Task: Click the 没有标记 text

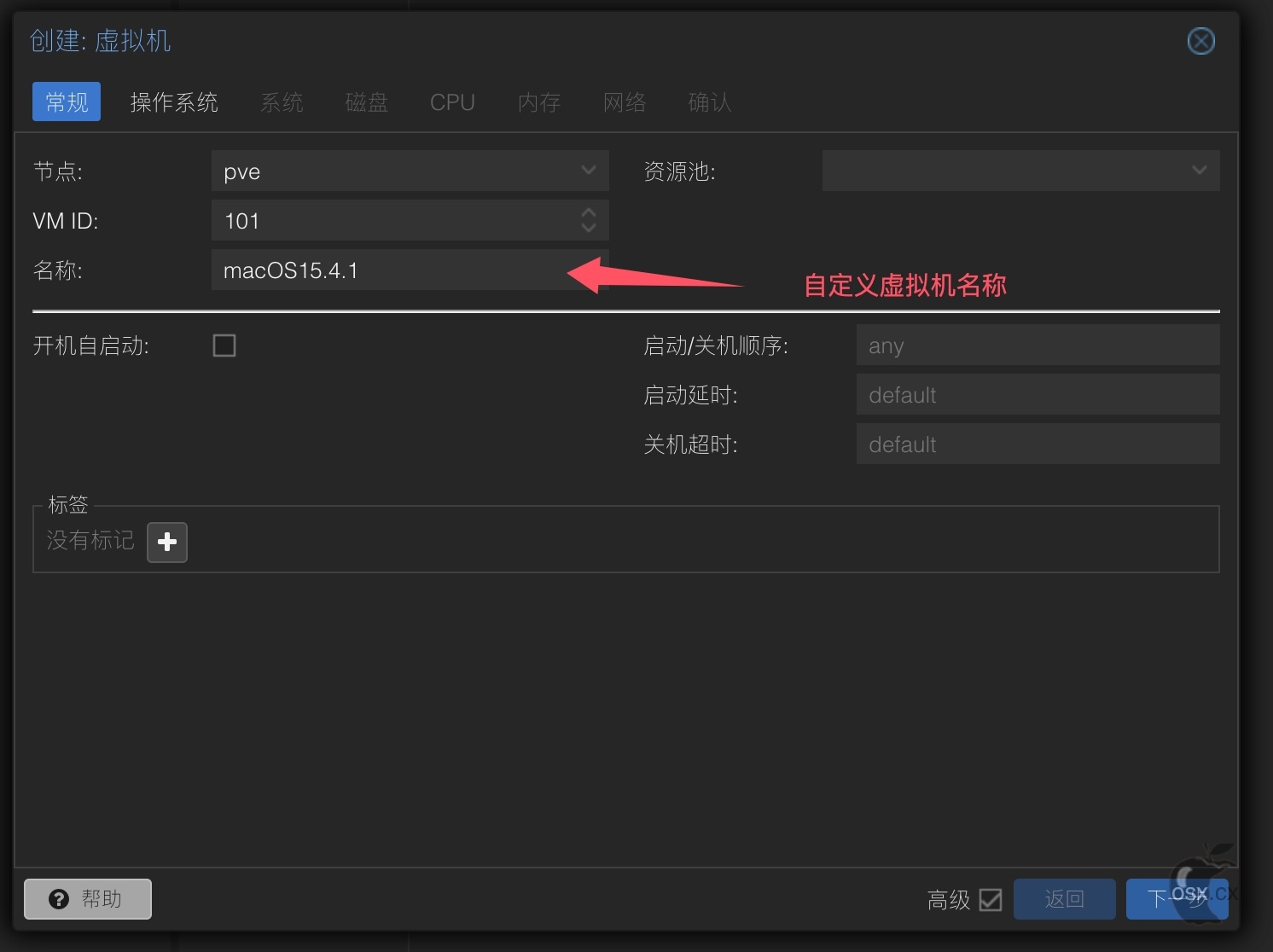Action: click(x=90, y=540)
